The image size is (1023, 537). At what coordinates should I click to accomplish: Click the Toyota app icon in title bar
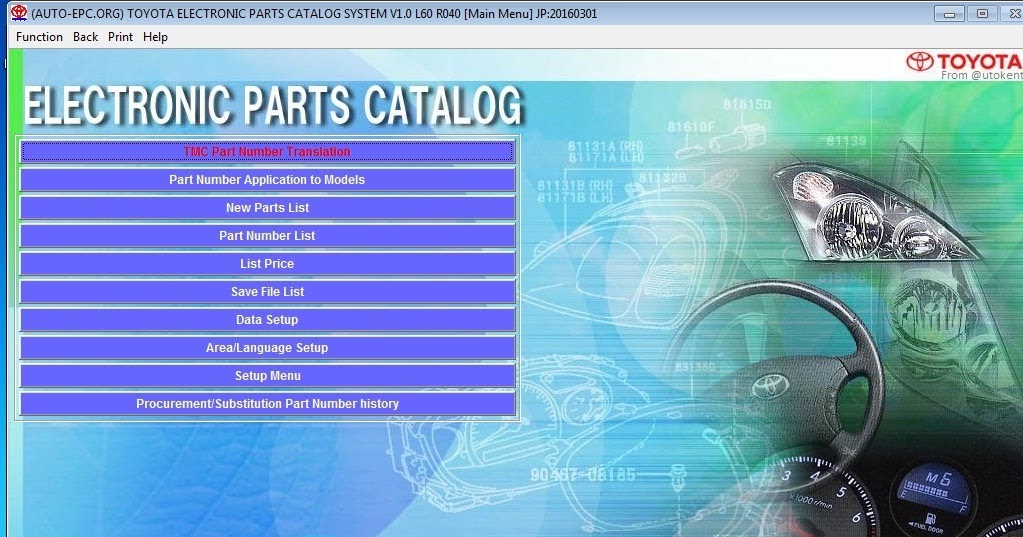point(19,13)
